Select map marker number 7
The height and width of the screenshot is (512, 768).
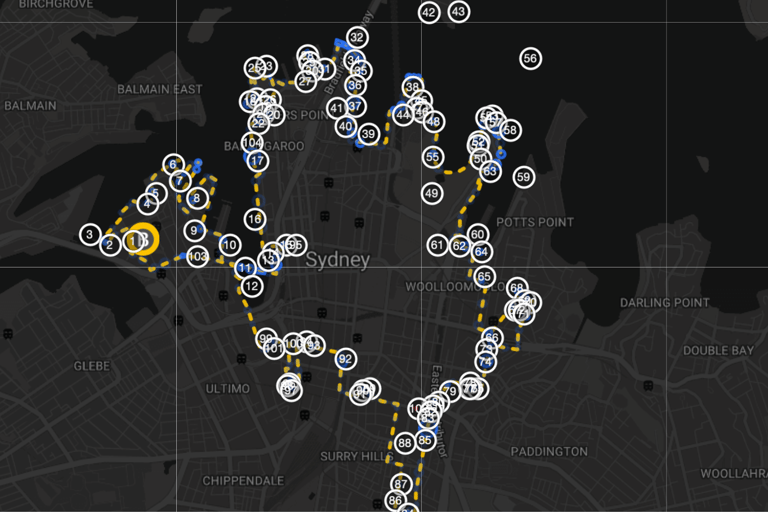point(180,181)
